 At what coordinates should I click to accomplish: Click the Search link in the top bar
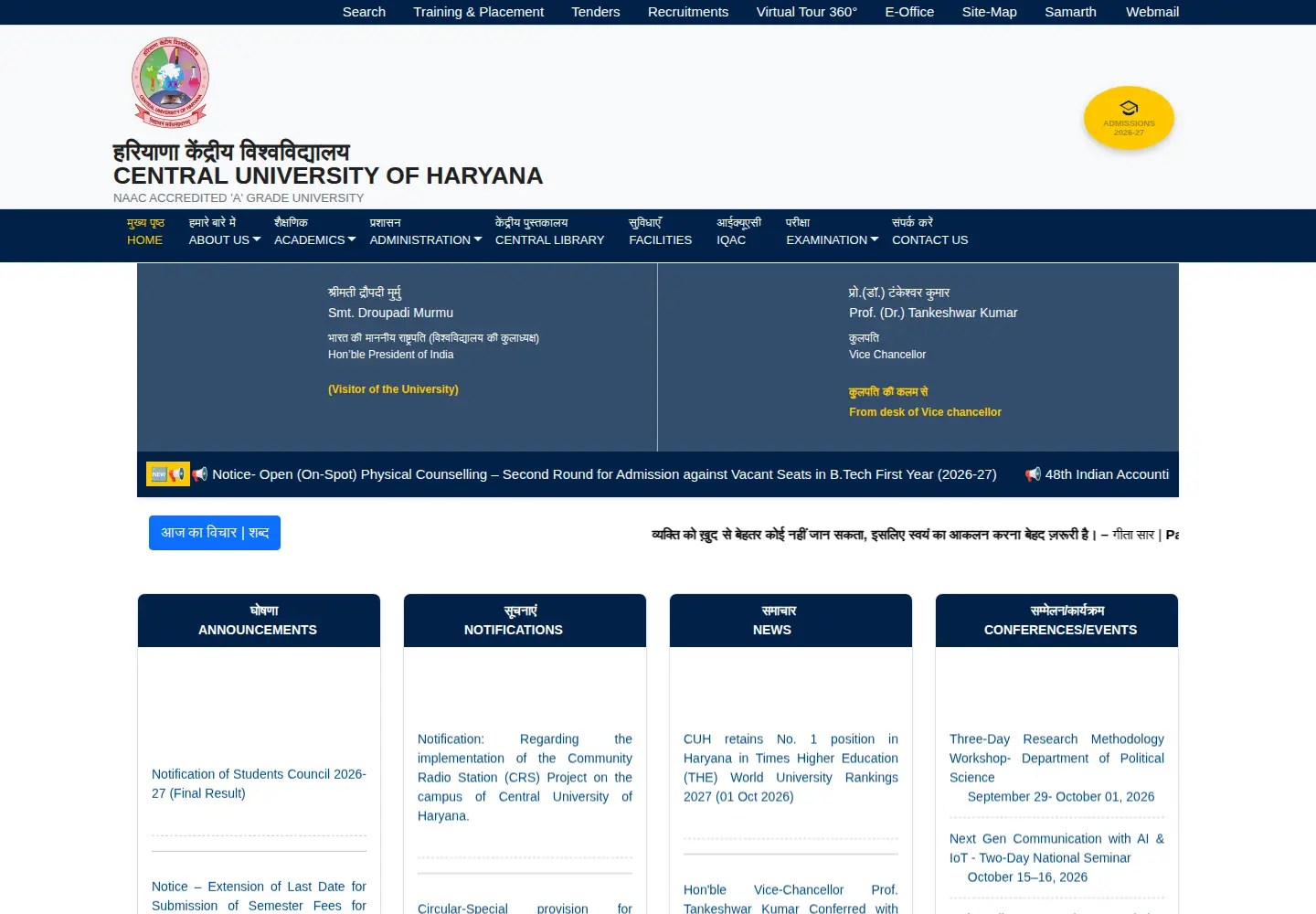coord(364,12)
